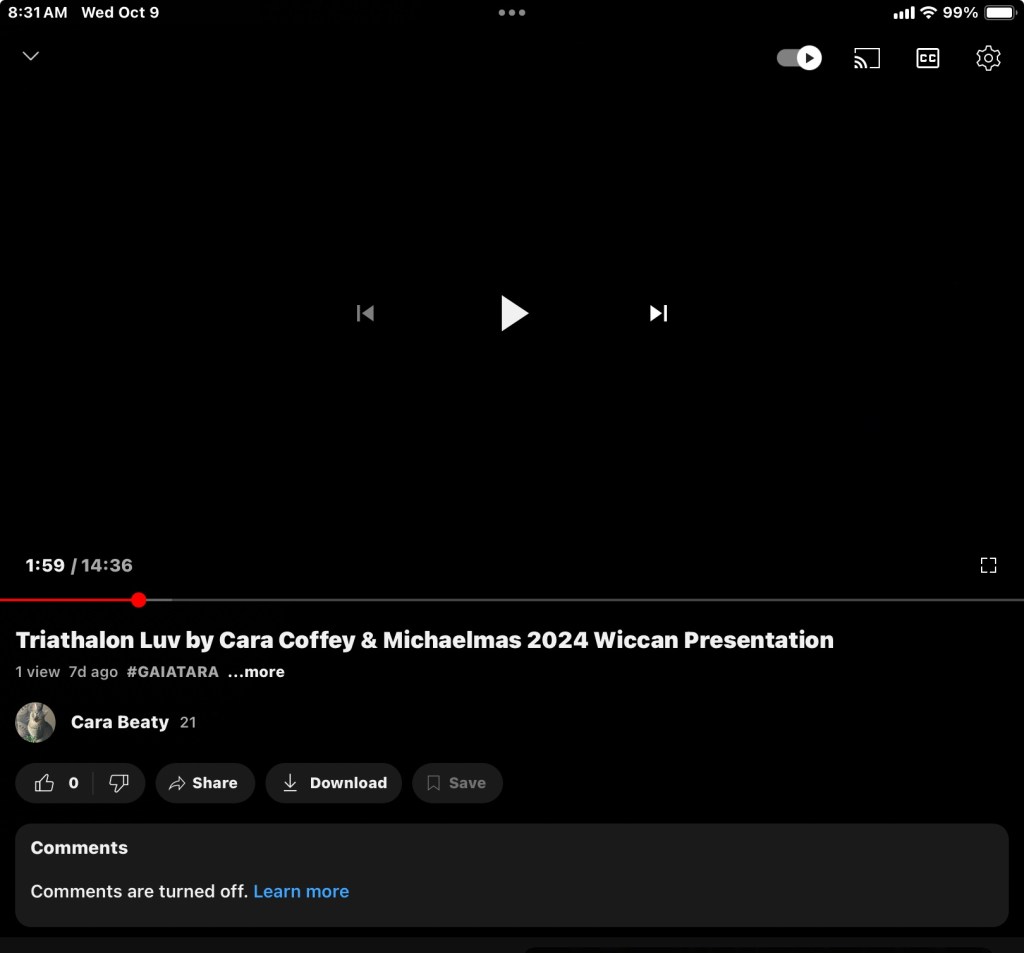Share this video

point(204,783)
